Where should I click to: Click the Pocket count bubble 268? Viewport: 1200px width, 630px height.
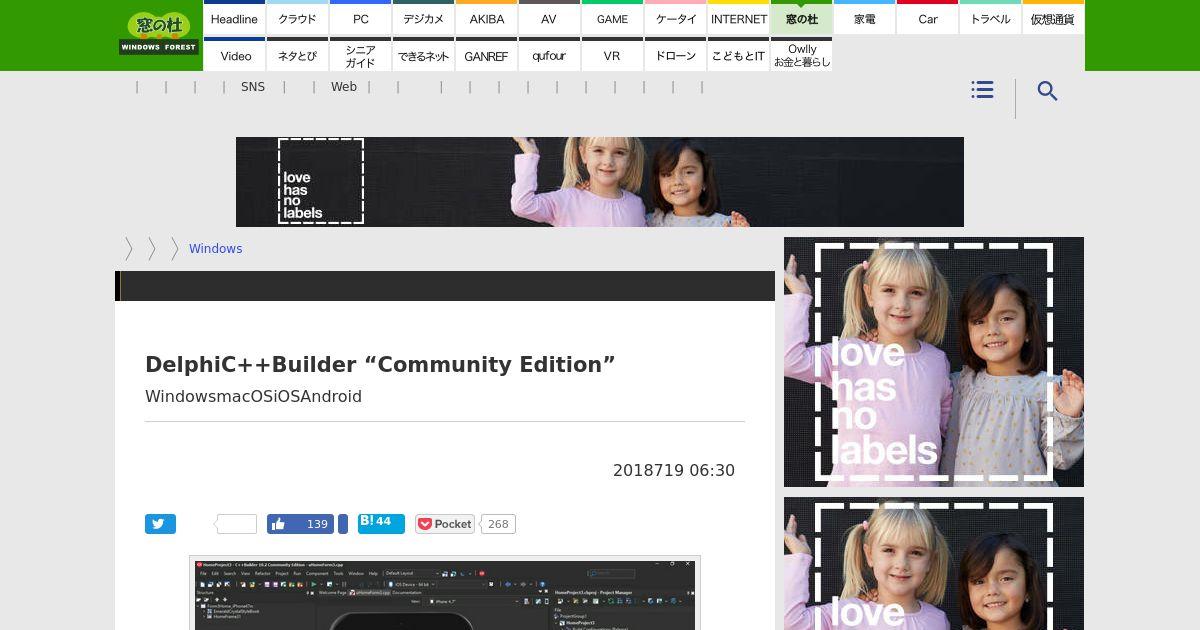498,524
